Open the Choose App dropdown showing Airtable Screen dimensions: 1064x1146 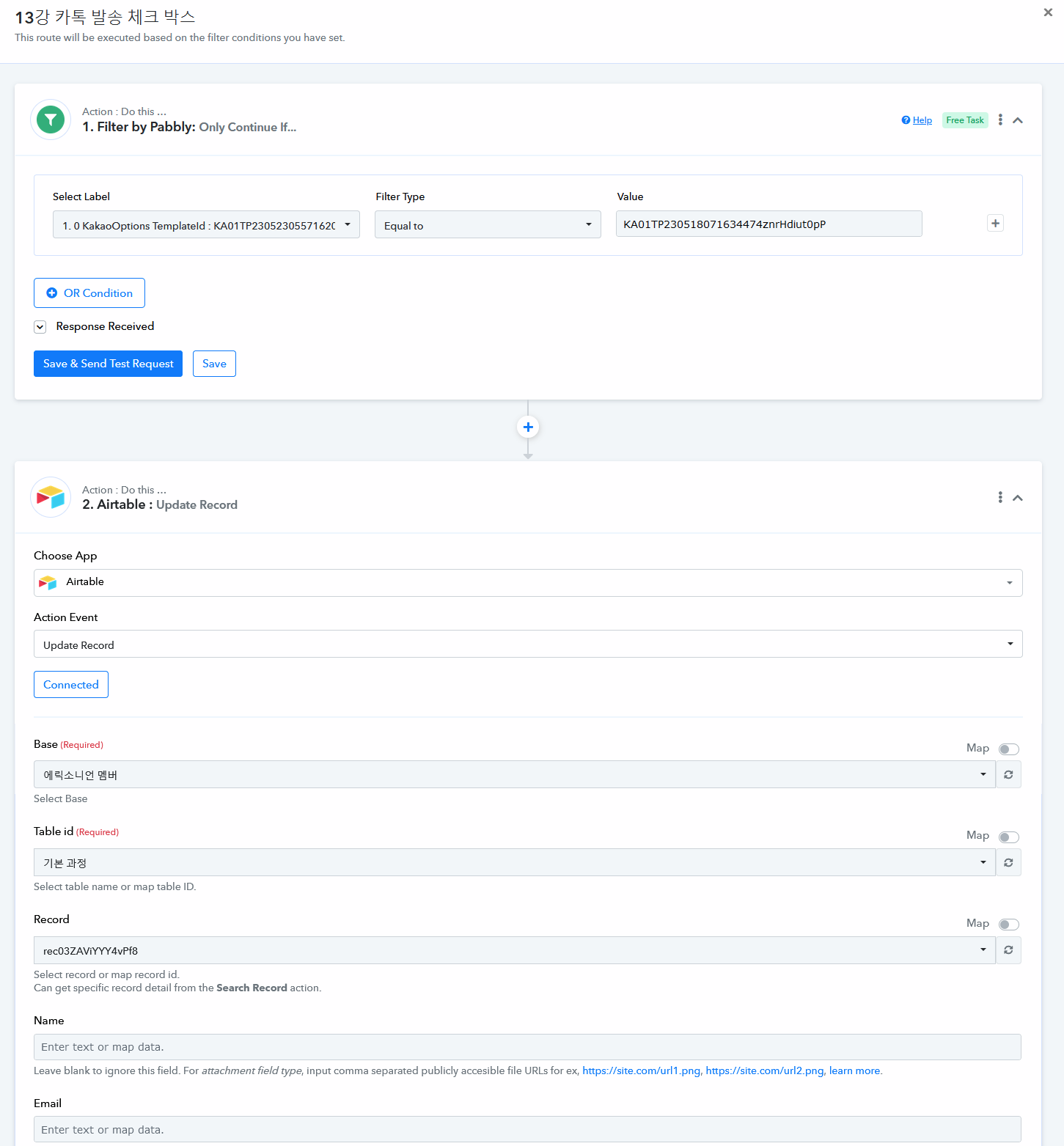point(528,583)
